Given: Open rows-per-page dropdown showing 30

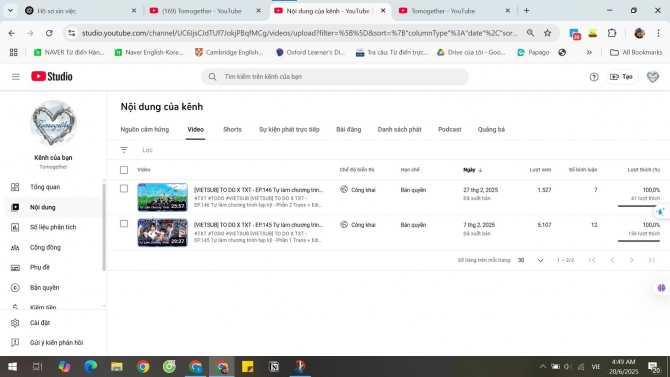Looking at the screenshot, I should [x=530, y=260].
